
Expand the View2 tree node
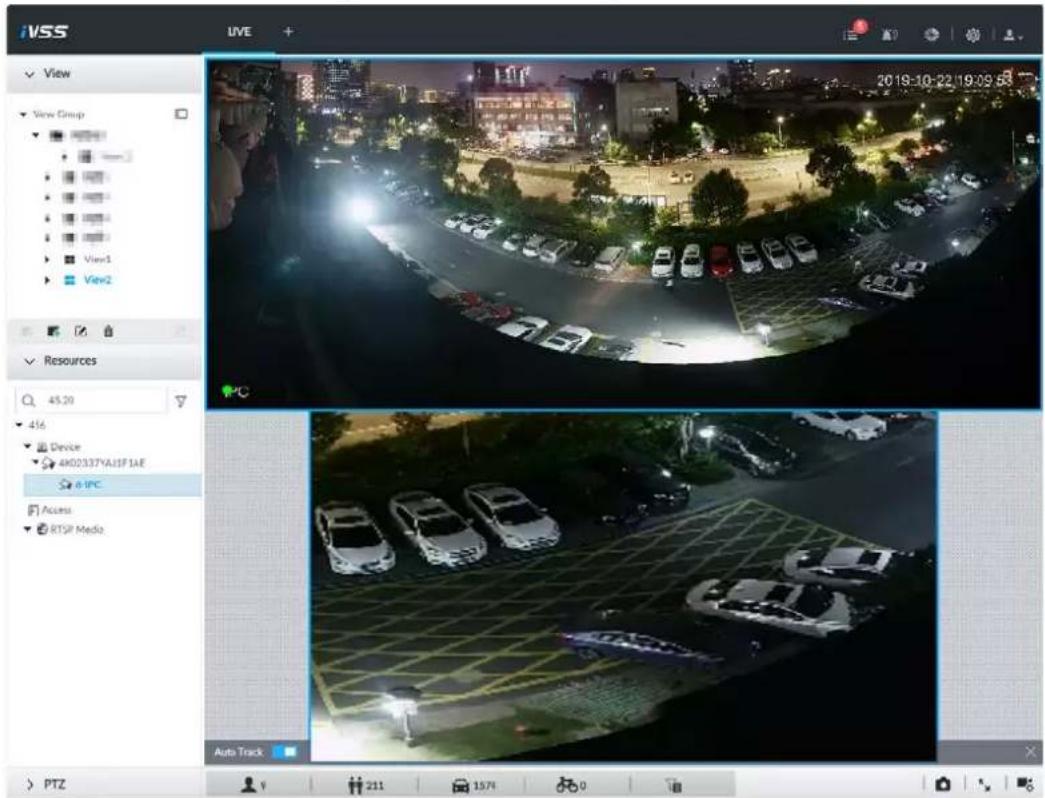pos(47,280)
